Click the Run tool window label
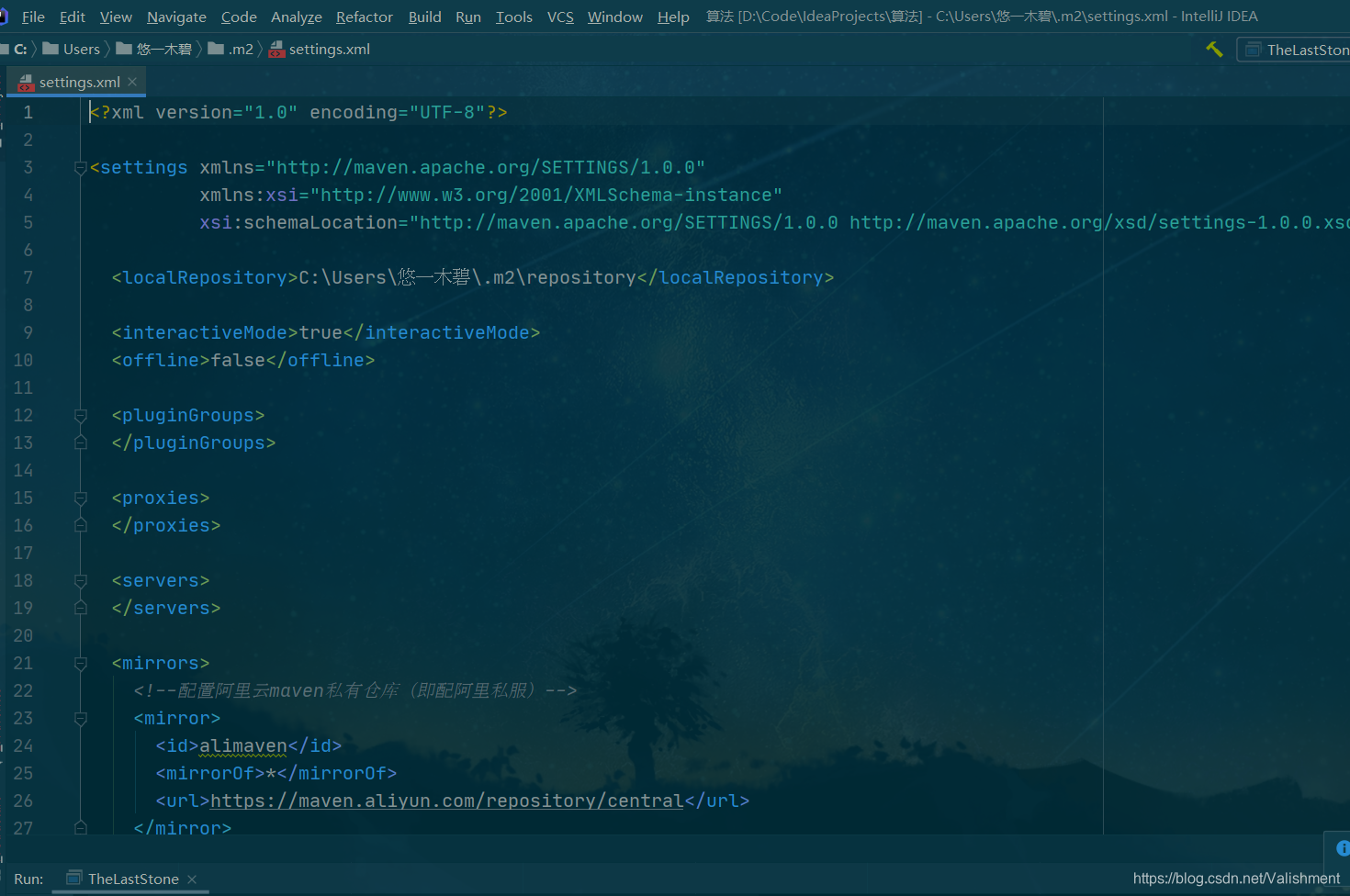Image resolution: width=1350 pixels, height=896 pixels. pos(28,879)
